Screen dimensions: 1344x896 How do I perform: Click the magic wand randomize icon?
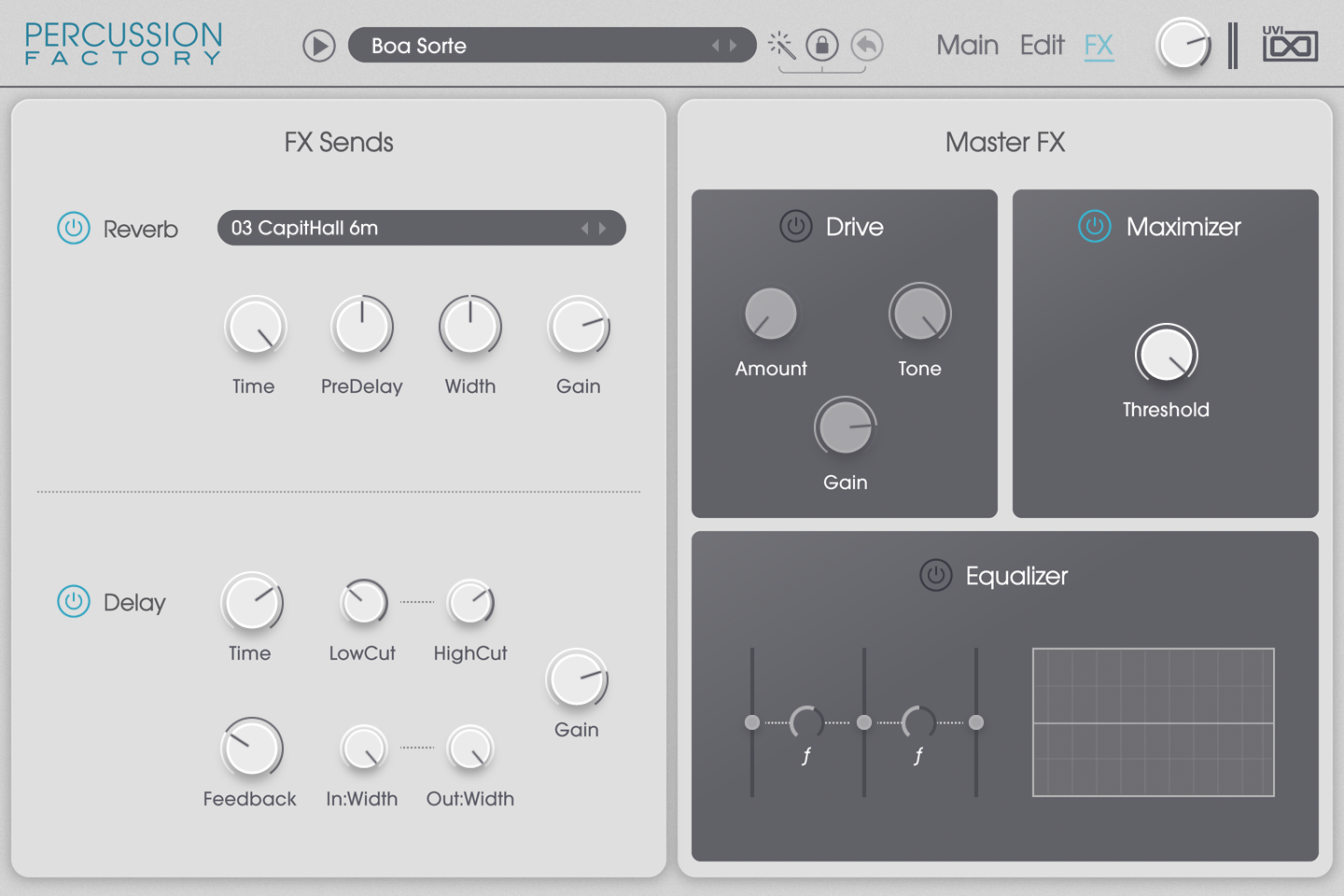(x=781, y=45)
